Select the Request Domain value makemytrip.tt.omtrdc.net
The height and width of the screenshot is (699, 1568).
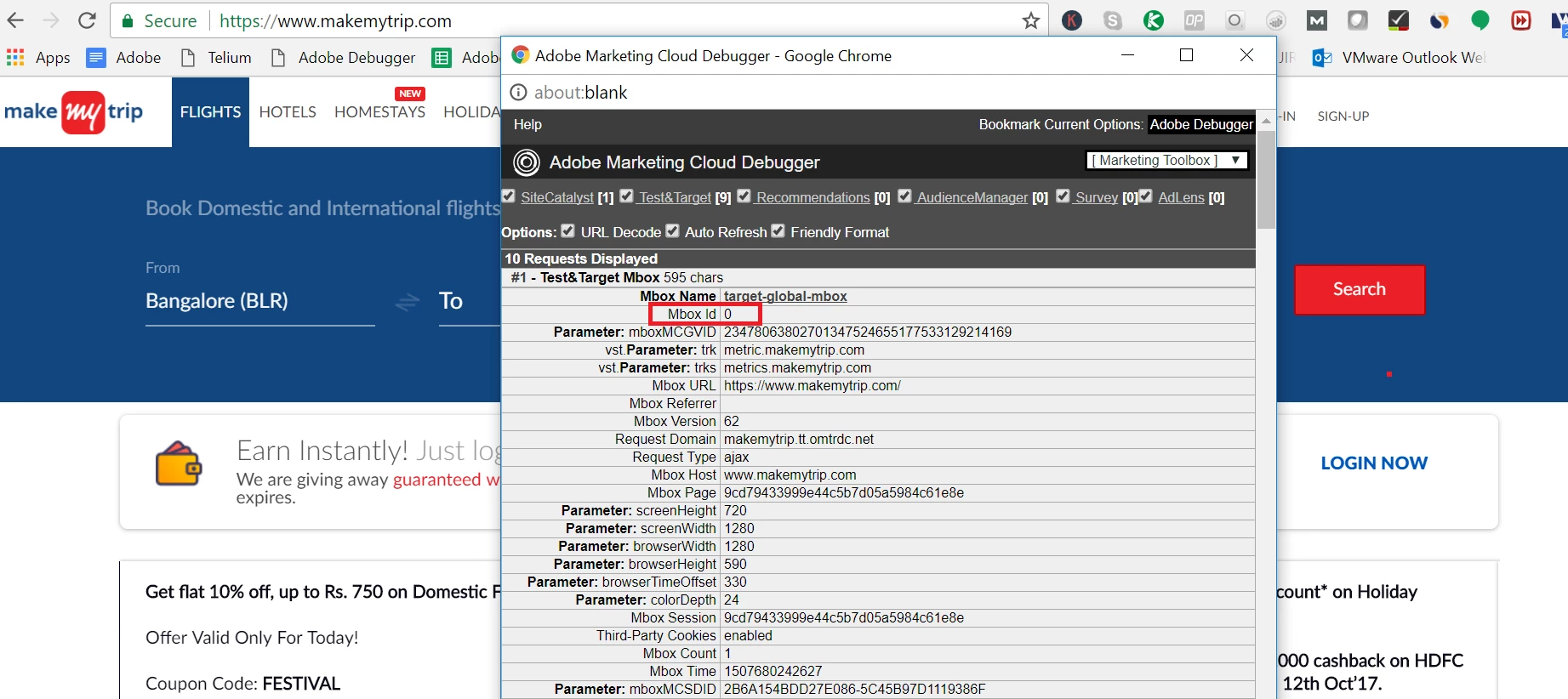point(799,439)
